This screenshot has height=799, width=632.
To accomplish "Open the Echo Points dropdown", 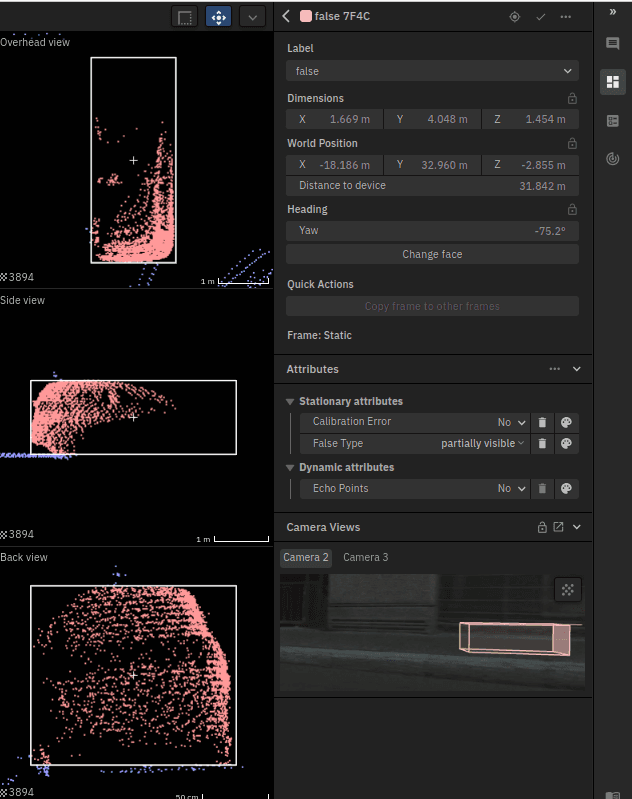I will tap(511, 489).
